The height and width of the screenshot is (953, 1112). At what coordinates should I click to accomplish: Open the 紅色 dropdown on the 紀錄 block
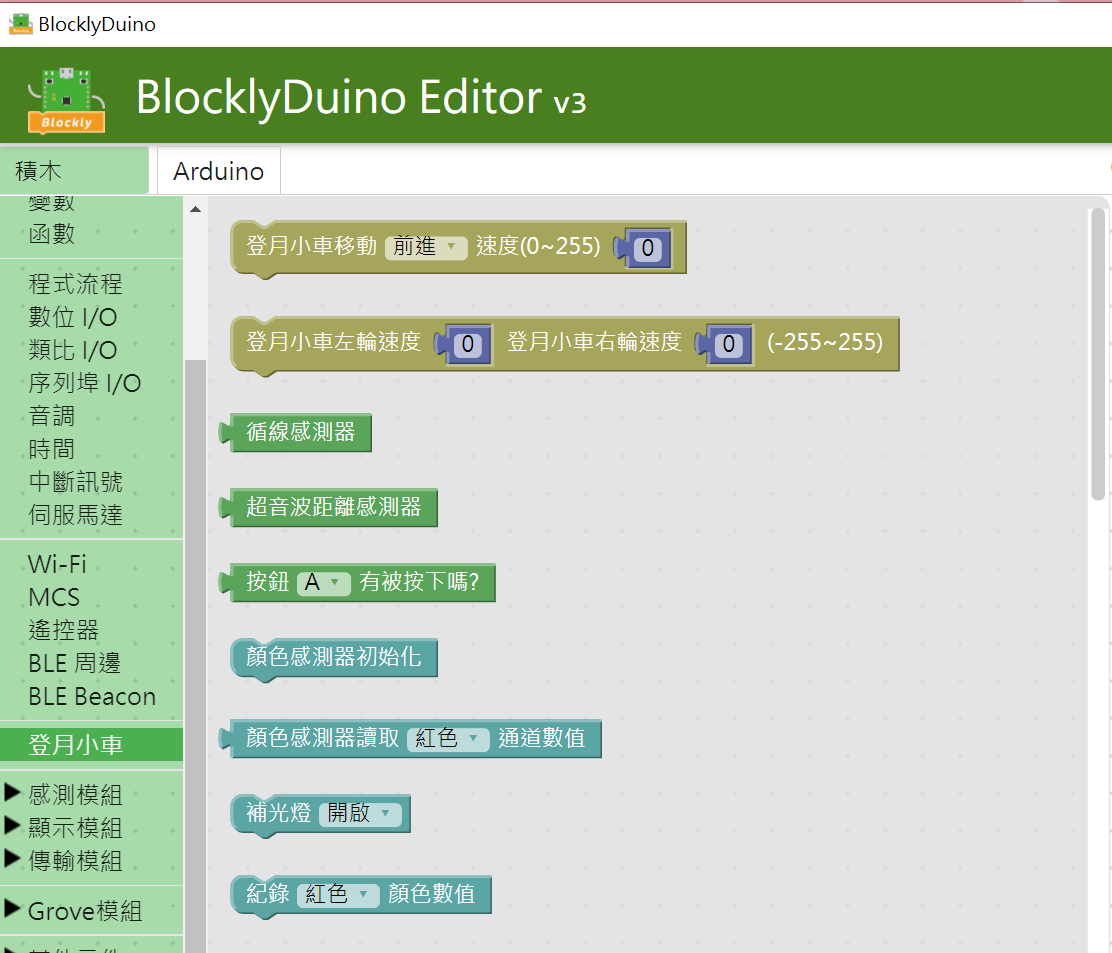pos(339,895)
